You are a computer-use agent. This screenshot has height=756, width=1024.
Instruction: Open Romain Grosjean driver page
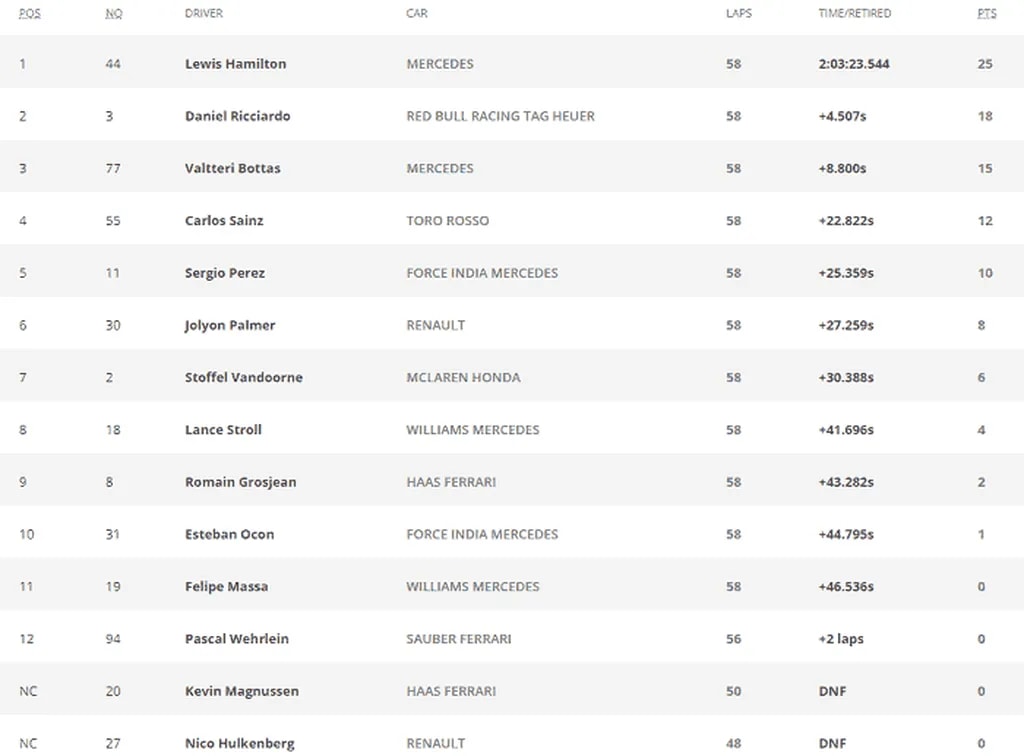(x=240, y=482)
